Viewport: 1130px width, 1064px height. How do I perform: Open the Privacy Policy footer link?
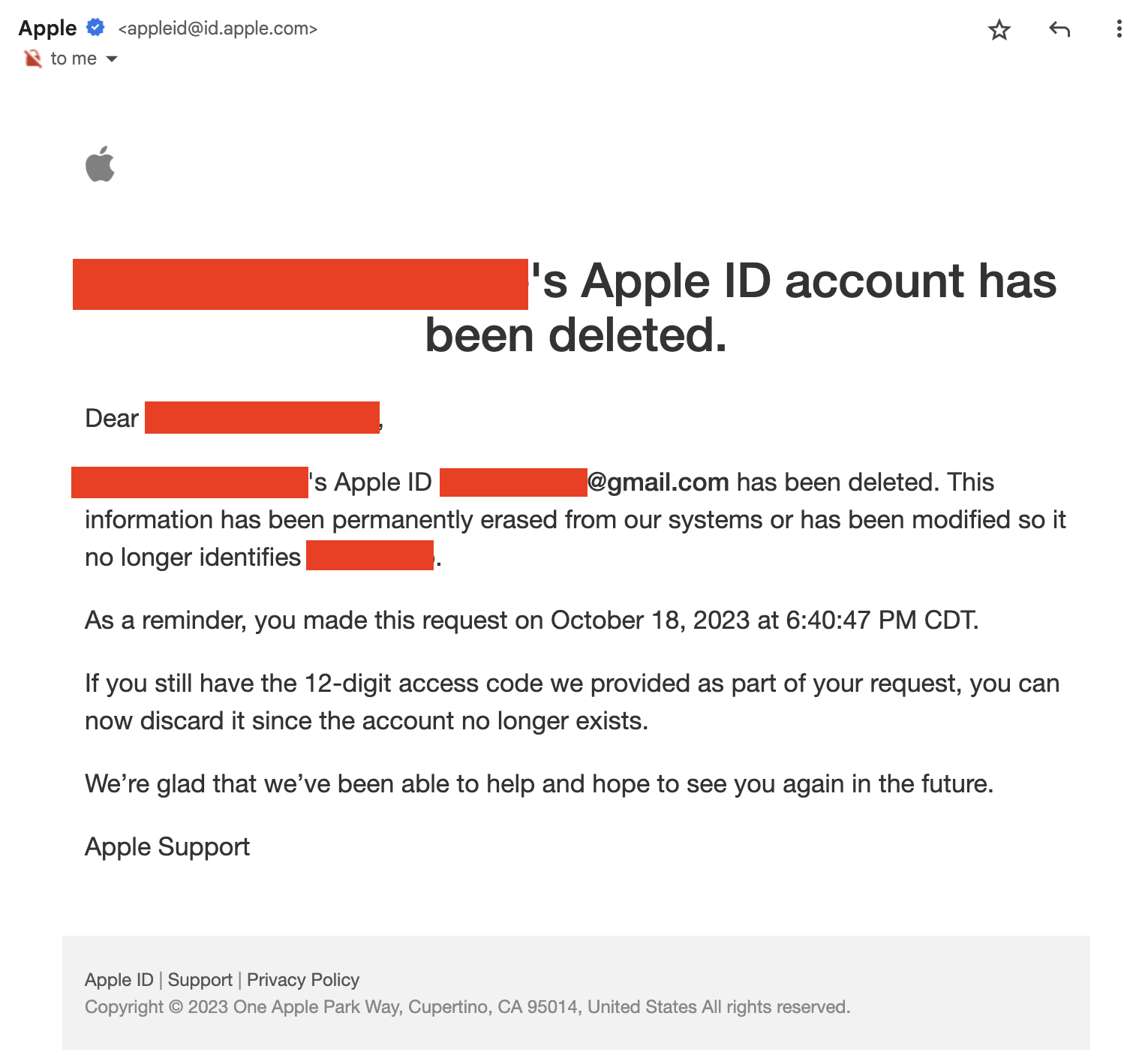click(x=303, y=980)
